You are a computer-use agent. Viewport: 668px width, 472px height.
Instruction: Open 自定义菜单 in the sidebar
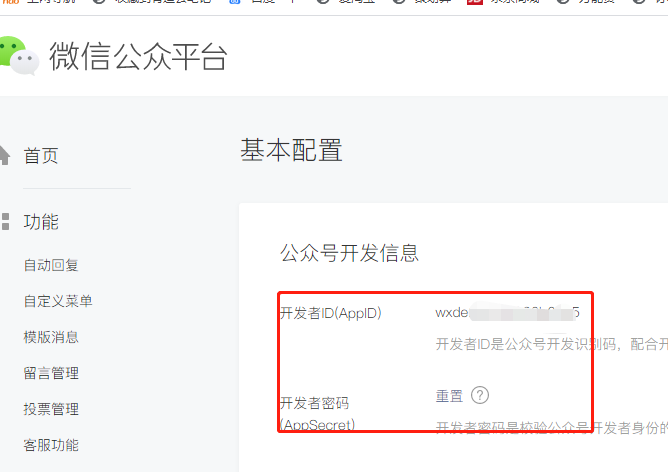pos(58,301)
